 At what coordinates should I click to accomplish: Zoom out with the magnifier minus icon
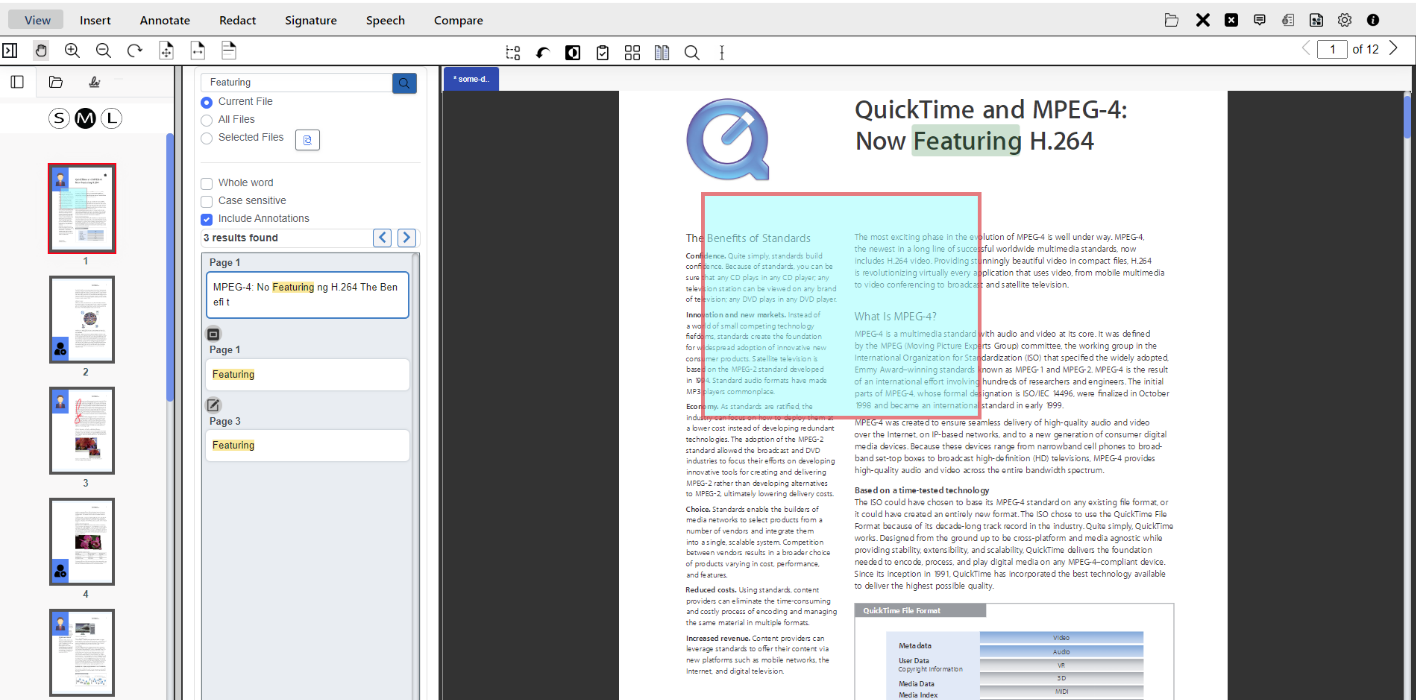coord(103,50)
